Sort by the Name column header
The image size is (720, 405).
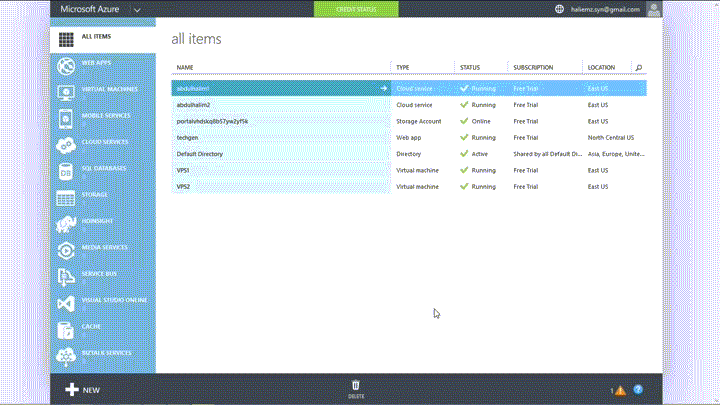(185, 68)
